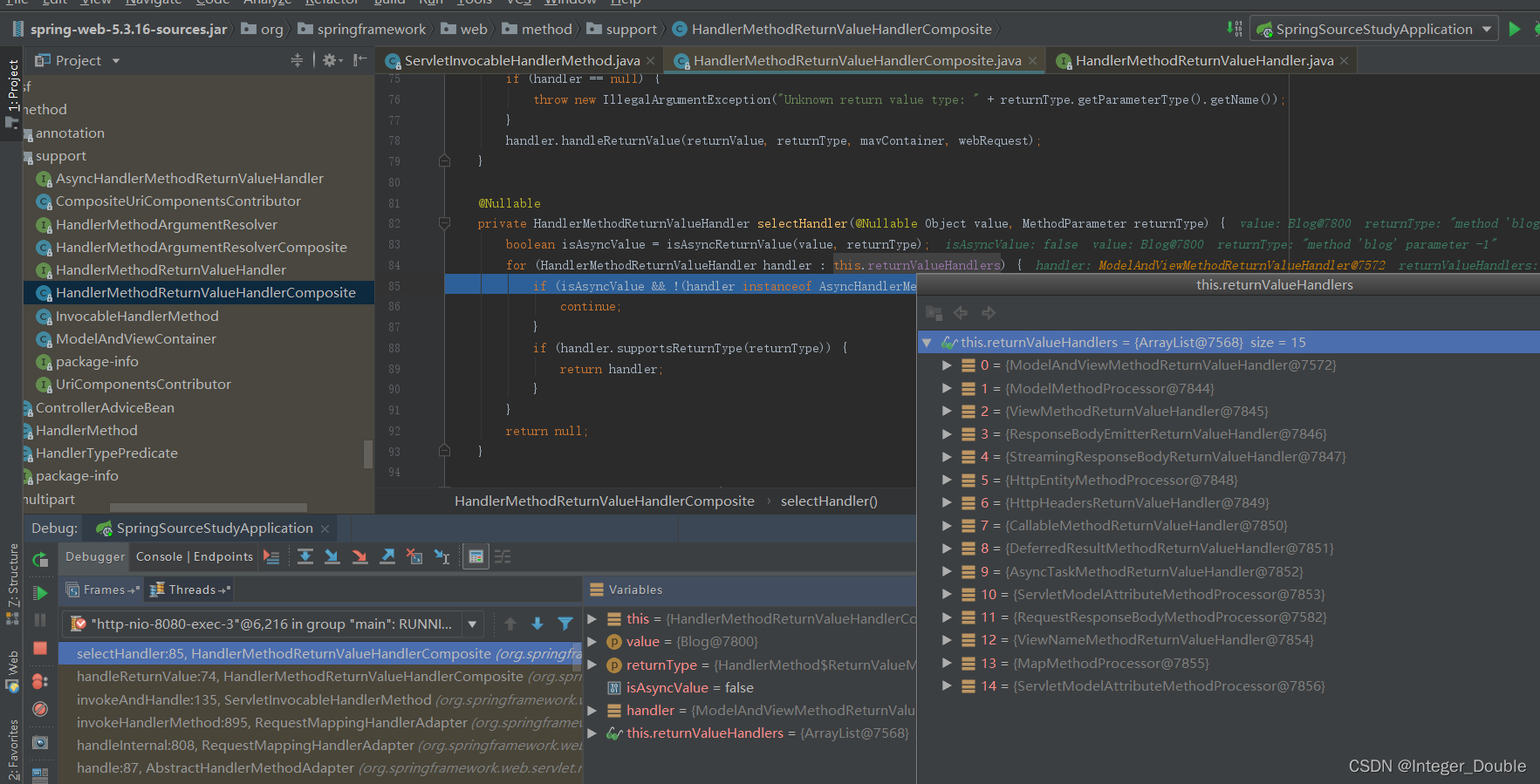This screenshot has width=1540, height=784.
Task: Collapse the this.returnValueHandlers root node in popup
Action: 927,343
